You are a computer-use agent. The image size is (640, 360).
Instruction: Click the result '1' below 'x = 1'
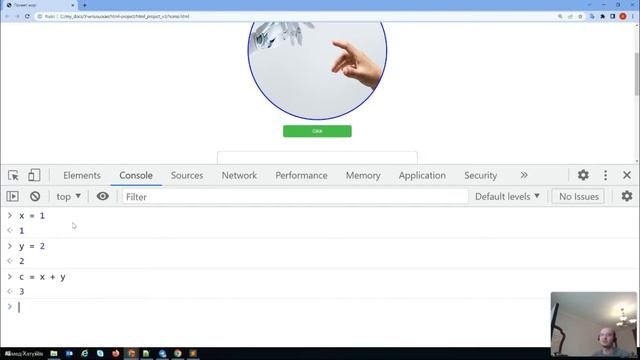tap(22, 231)
